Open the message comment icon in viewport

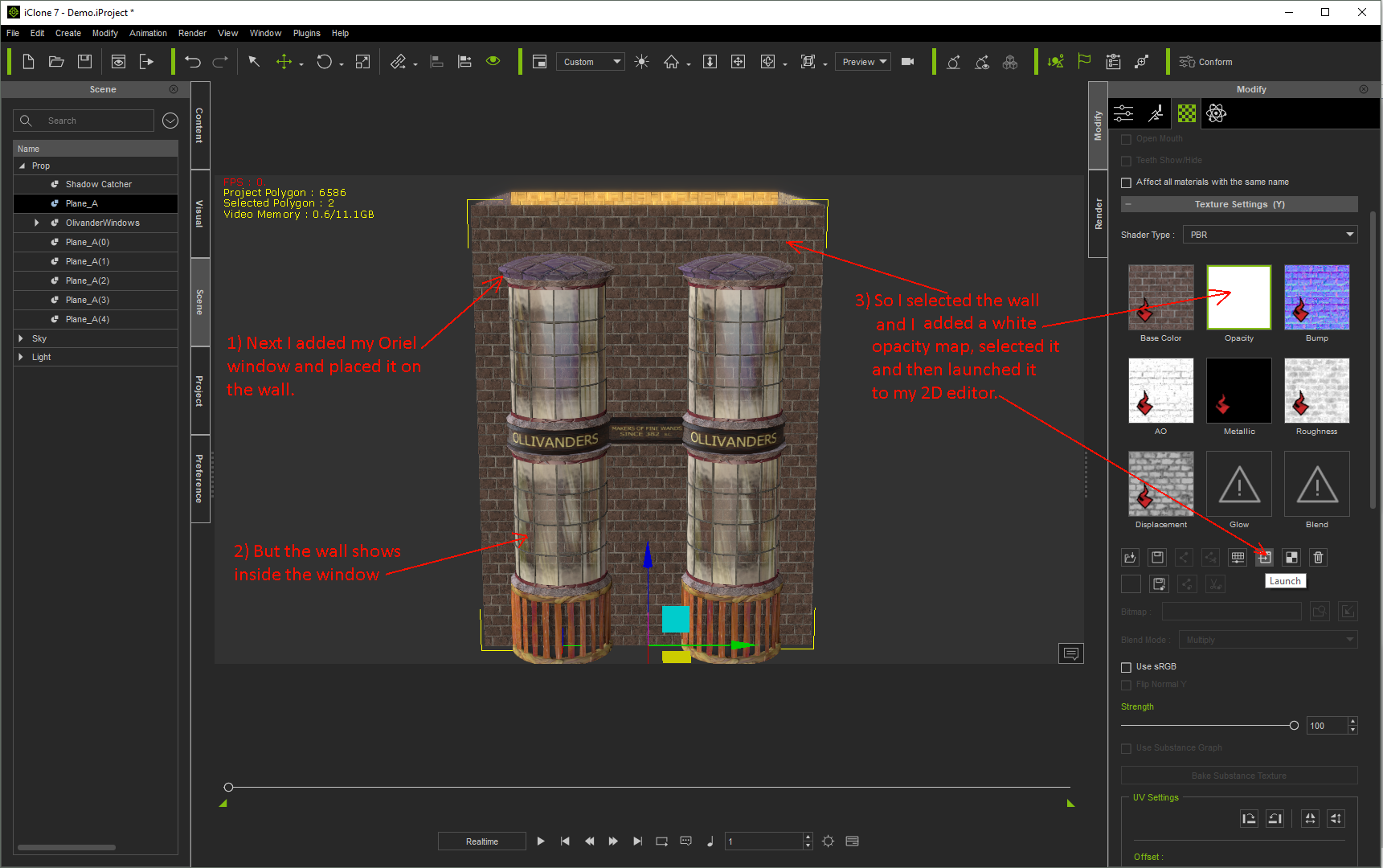pos(1071,653)
